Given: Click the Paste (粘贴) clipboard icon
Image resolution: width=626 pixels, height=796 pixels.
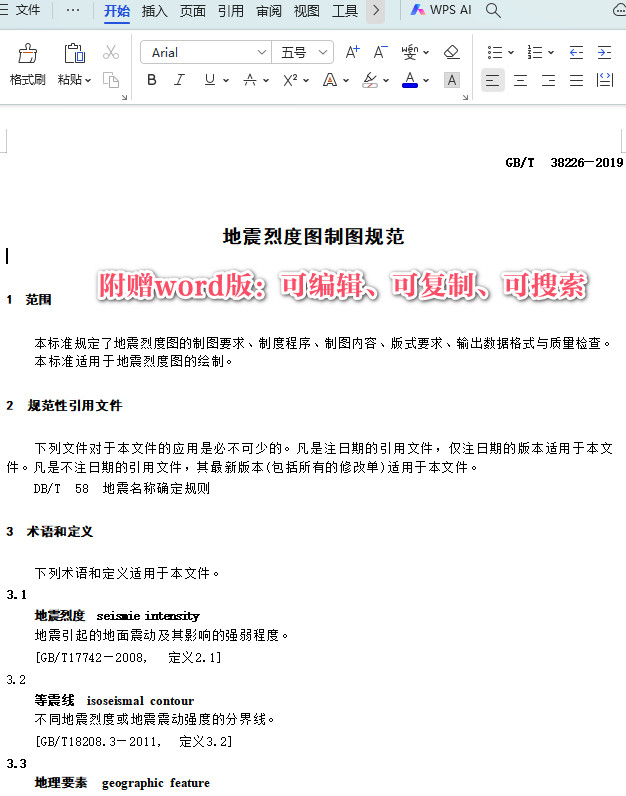Looking at the screenshot, I should tap(74, 53).
